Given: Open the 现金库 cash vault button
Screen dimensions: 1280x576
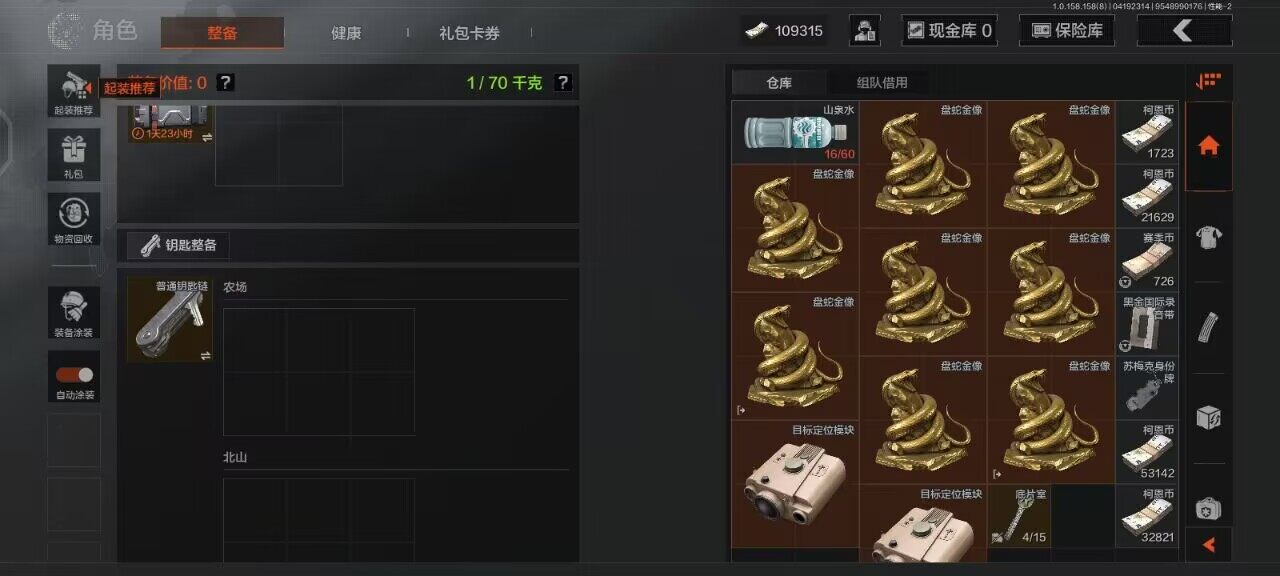Looking at the screenshot, I should [949, 31].
